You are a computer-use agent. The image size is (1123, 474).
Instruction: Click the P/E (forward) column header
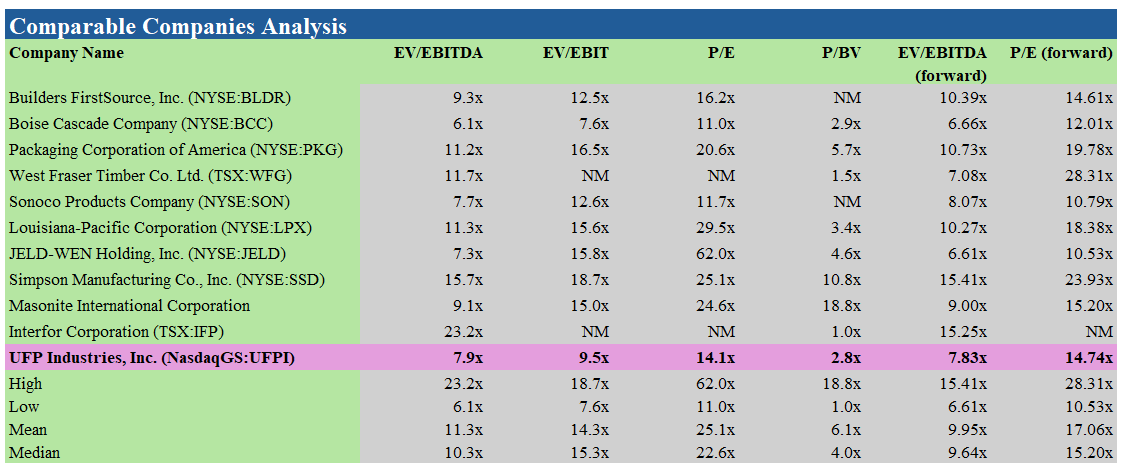1061,53
